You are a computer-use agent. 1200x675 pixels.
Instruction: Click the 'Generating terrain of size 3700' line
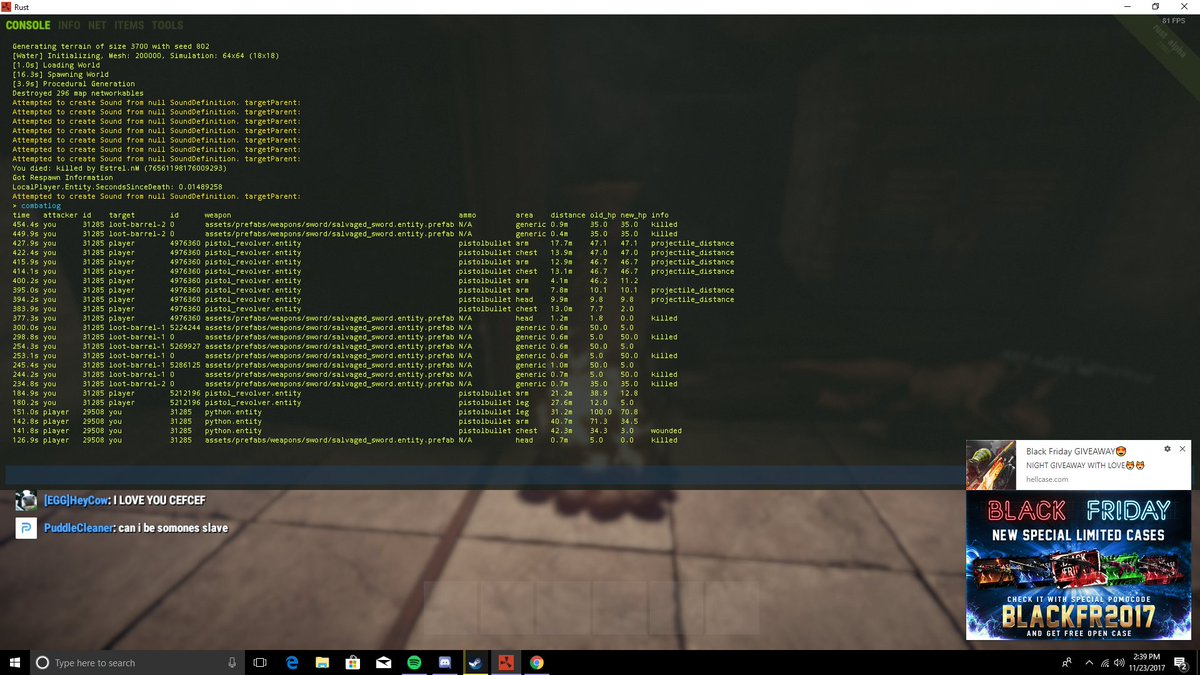pyautogui.click(x=111, y=46)
